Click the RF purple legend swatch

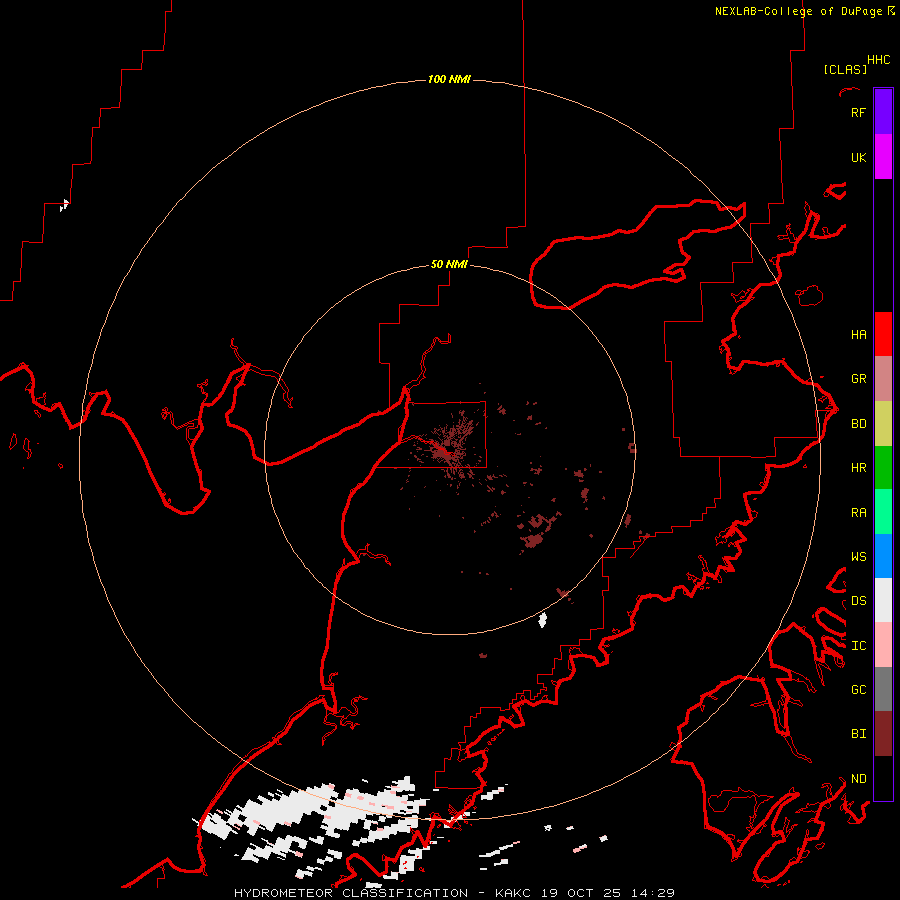pyautogui.click(x=883, y=112)
